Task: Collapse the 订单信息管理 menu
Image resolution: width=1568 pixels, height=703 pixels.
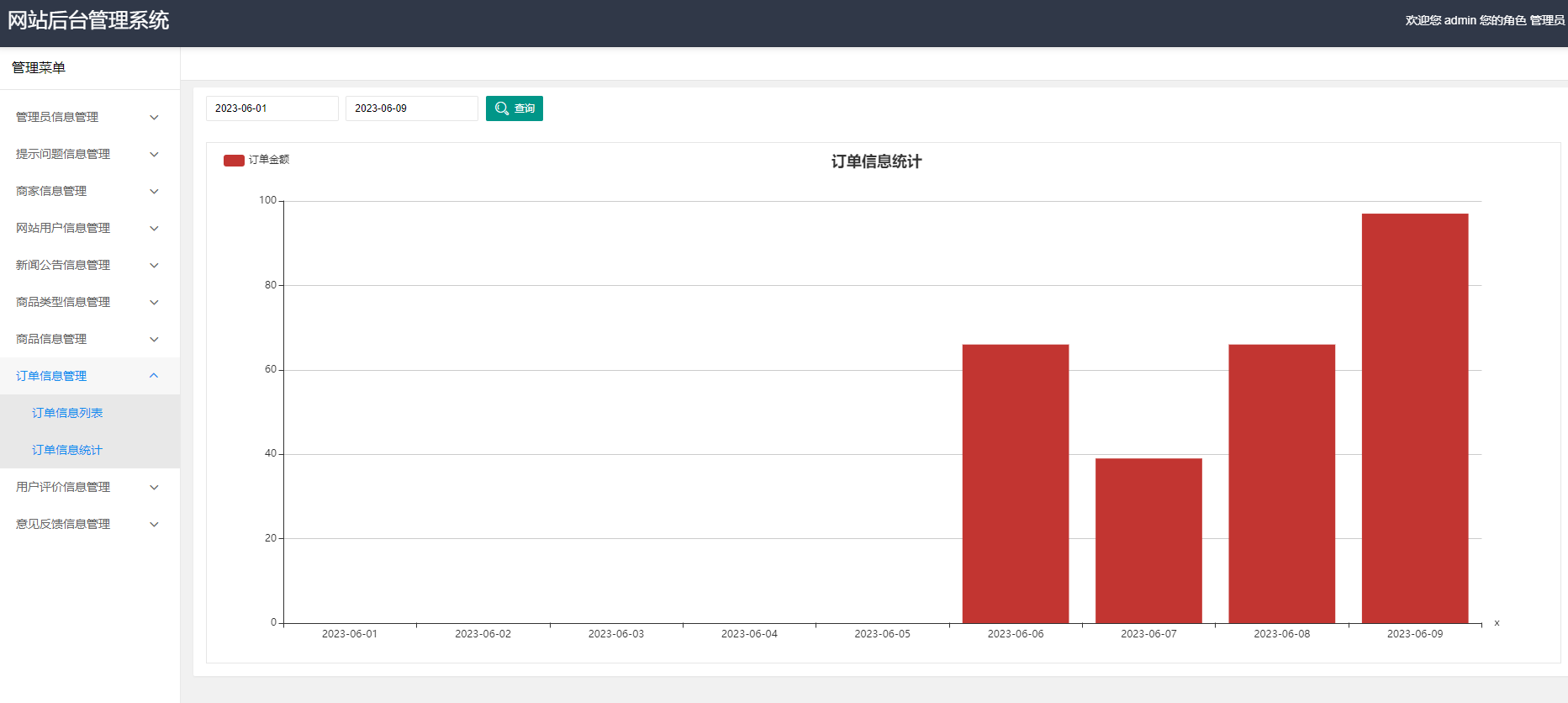Action: [x=90, y=376]
